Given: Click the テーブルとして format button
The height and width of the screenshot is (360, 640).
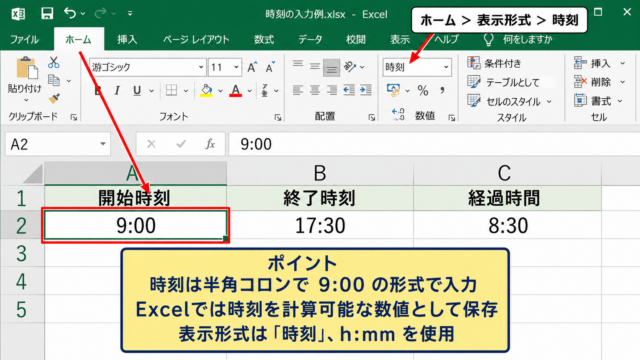Looking at the screenshot, I should coord(504,82).
